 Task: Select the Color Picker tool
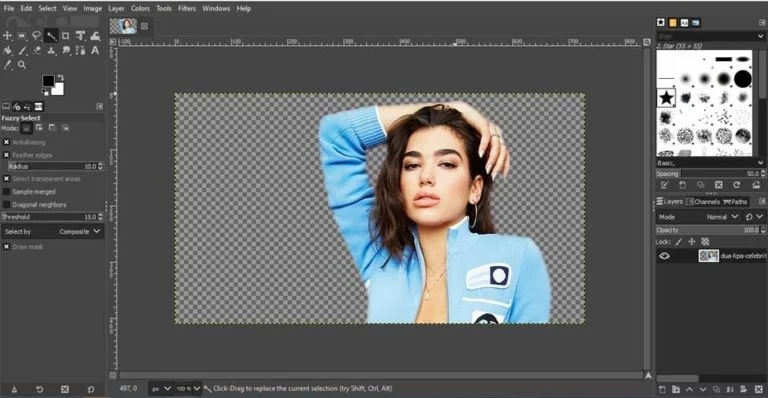tap(7, 65)
